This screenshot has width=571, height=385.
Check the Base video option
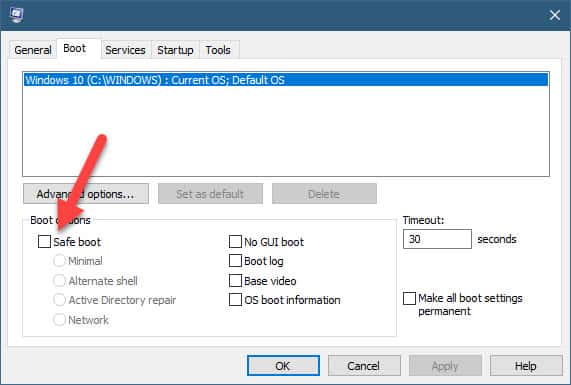point(235,281)
